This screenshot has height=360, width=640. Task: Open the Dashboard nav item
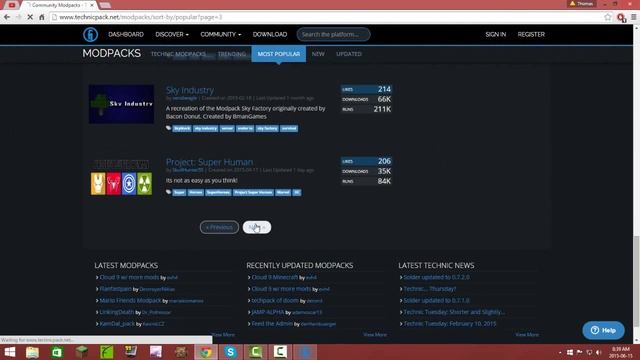(126, 34)
